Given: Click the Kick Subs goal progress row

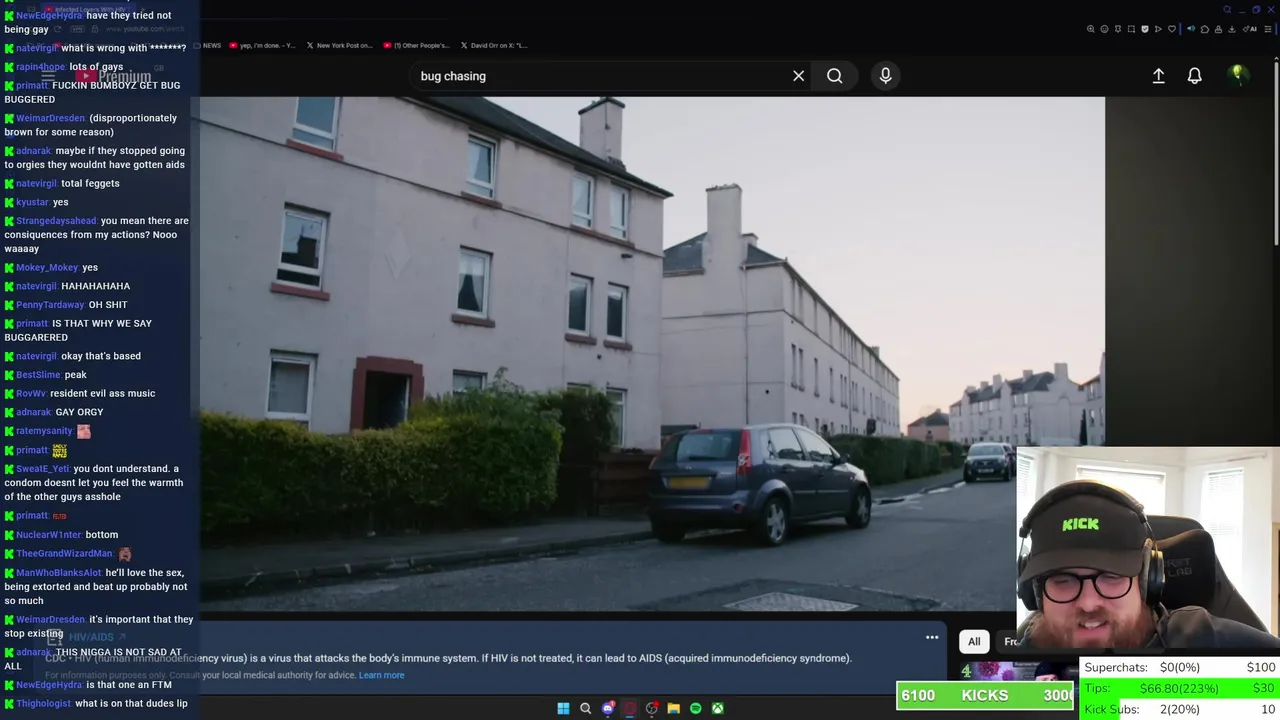Looking at the screenshot, I should tap(1180, 709).
